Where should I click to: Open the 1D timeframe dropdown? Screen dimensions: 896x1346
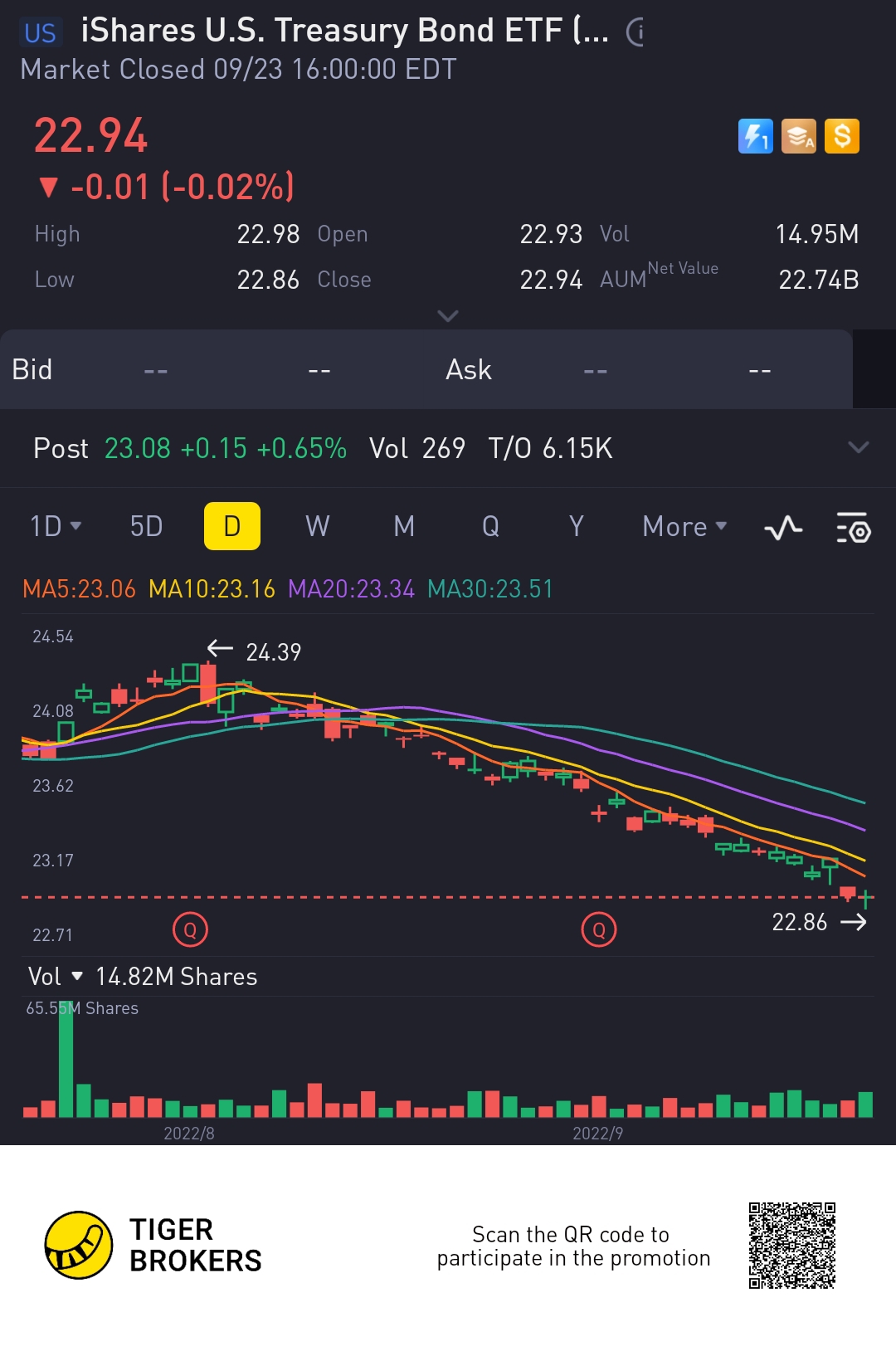click(x=56, y=526)
